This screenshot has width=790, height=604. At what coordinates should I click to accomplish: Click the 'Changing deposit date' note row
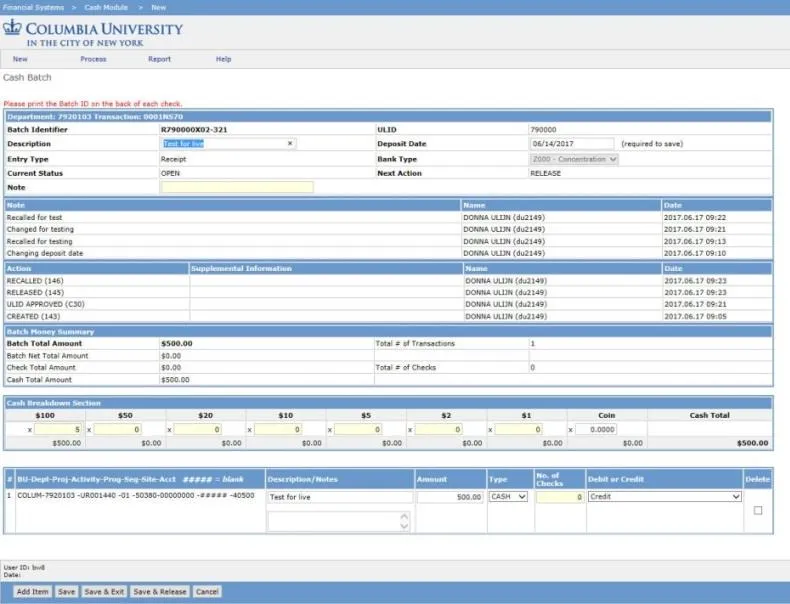pos(388,253)
